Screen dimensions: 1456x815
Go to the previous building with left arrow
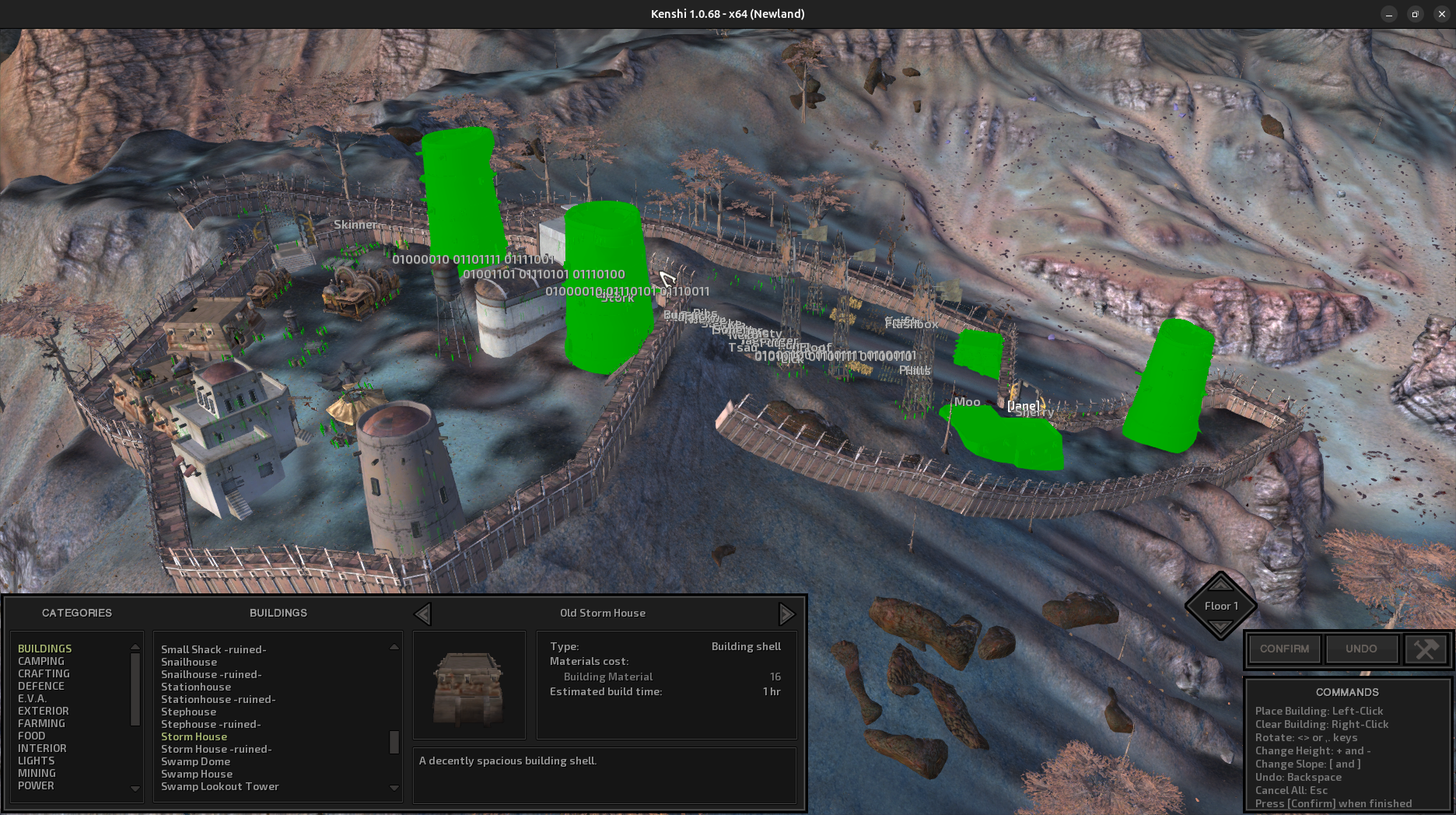422,614
